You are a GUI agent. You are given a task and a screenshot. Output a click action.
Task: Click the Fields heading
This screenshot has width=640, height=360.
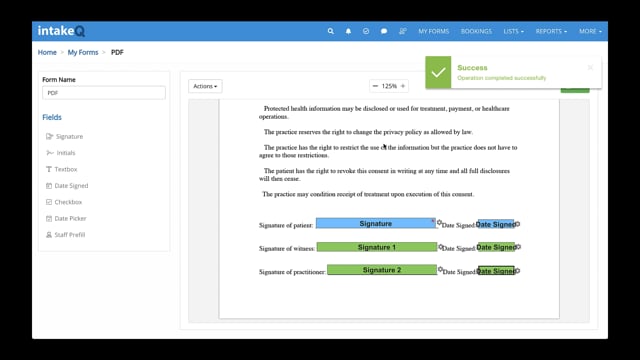coord(52,117)
